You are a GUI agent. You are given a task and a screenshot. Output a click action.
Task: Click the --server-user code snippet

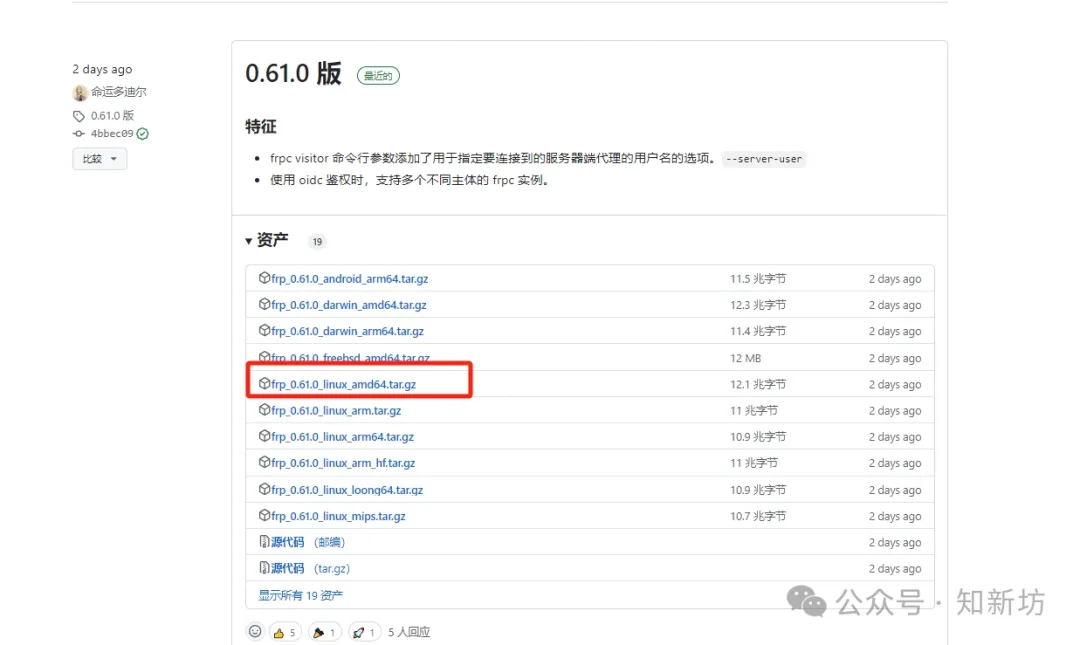tap(764, 158)
